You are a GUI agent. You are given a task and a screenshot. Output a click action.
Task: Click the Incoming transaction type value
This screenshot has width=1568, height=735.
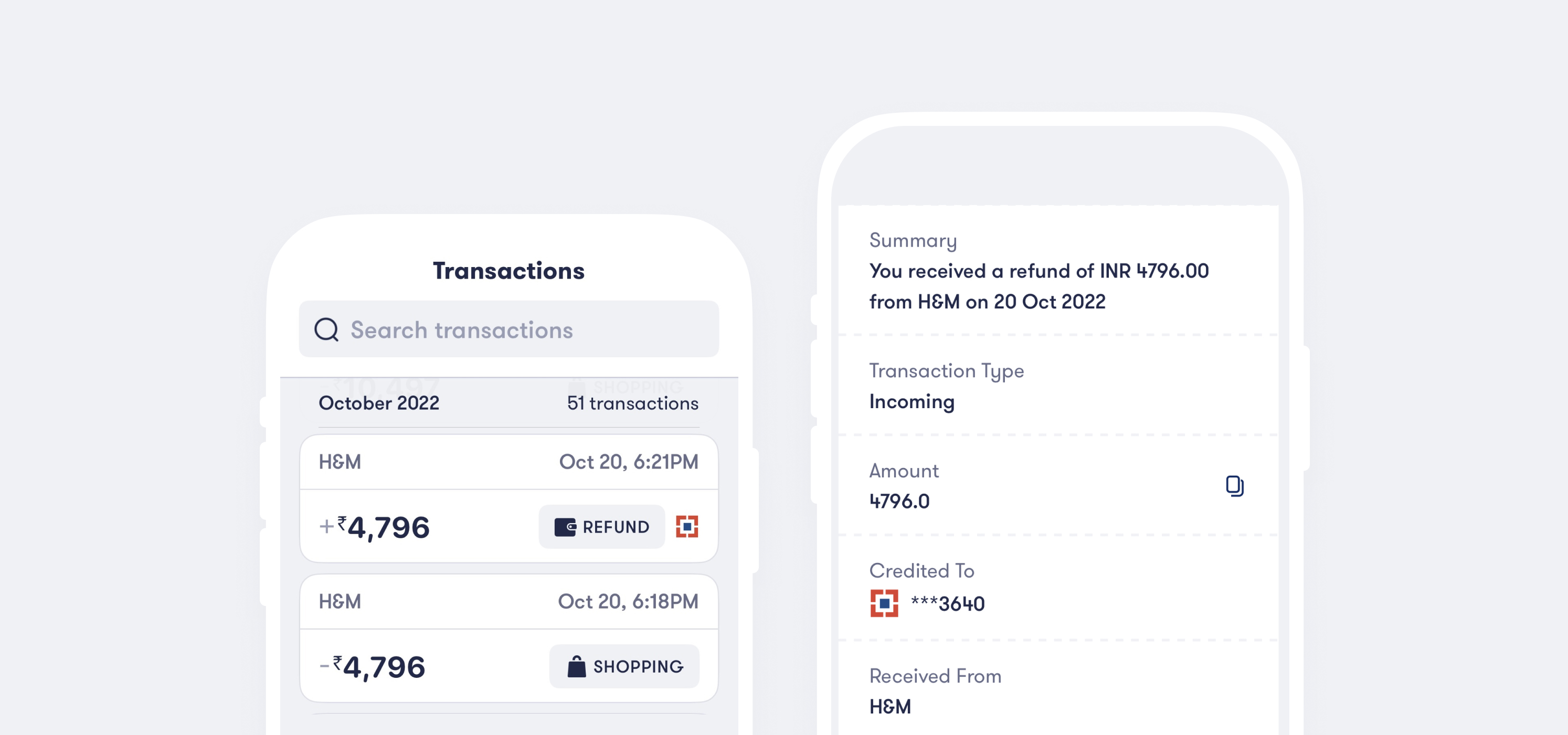tap(912, 401)
